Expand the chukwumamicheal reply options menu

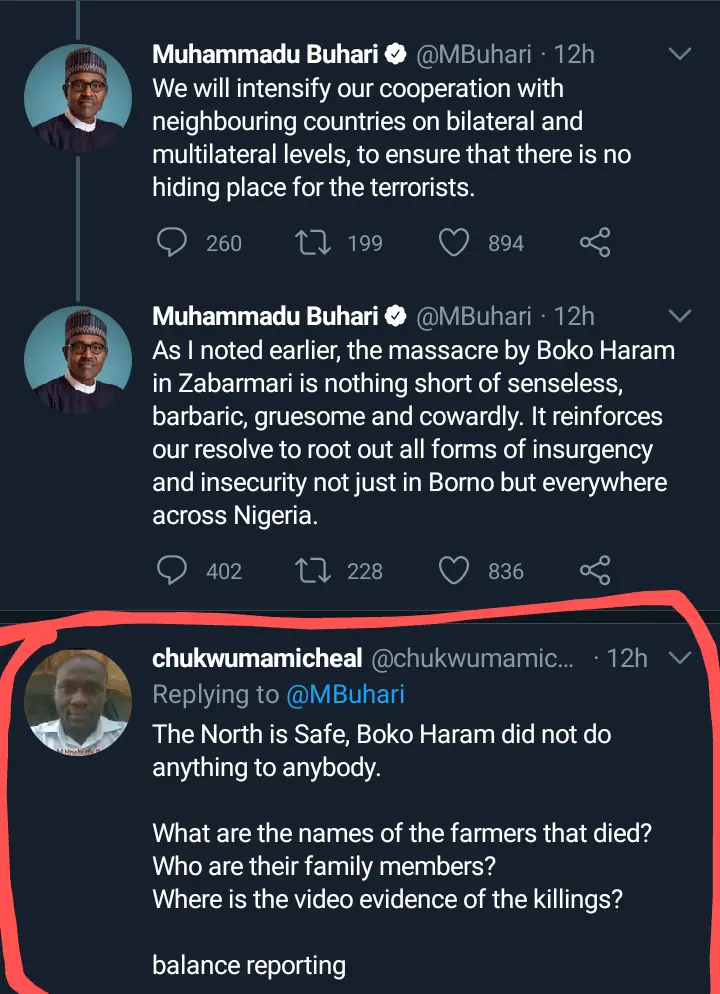point(679,658)
